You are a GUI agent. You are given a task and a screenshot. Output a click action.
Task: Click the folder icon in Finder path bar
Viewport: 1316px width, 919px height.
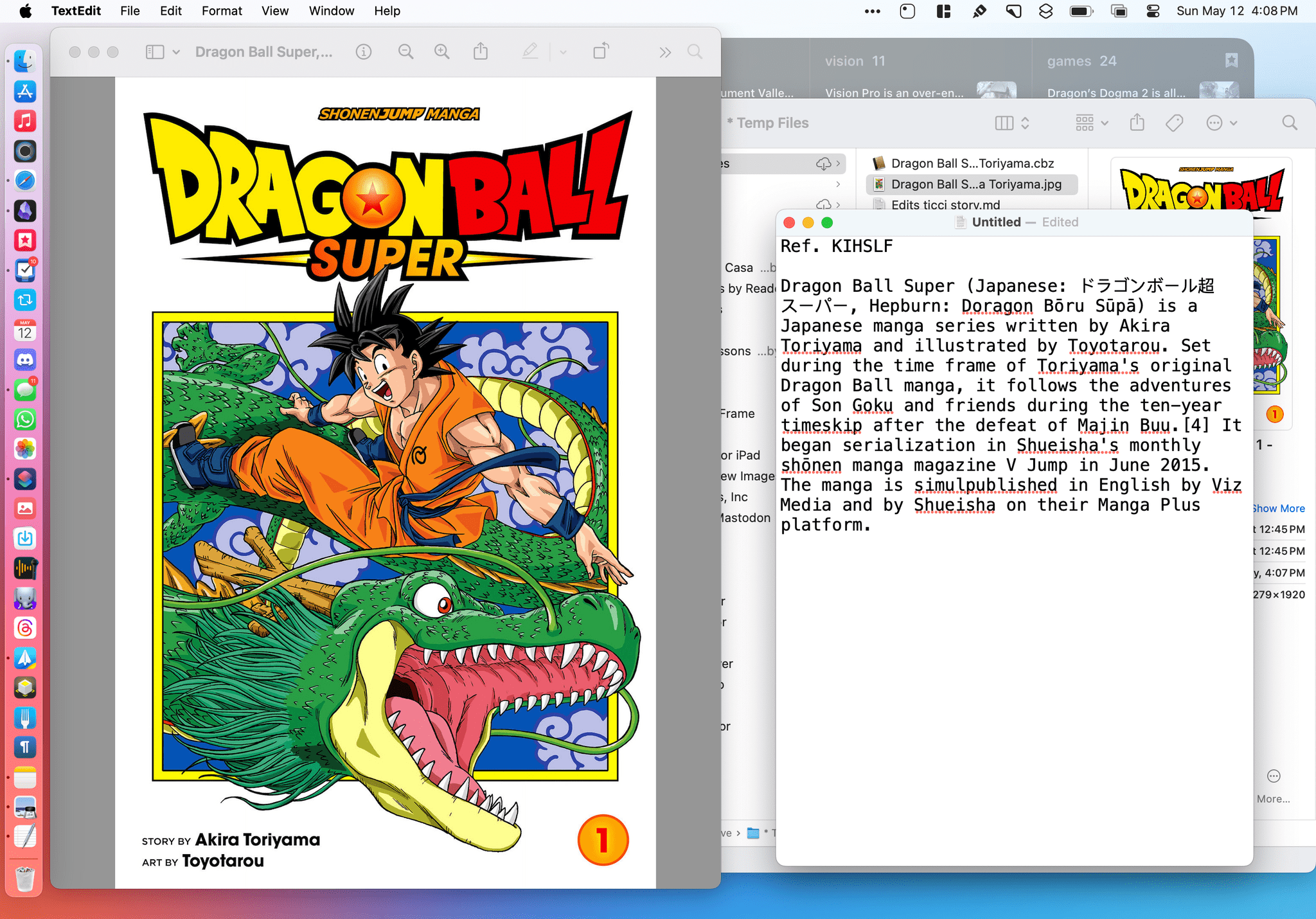click(753, 834)
